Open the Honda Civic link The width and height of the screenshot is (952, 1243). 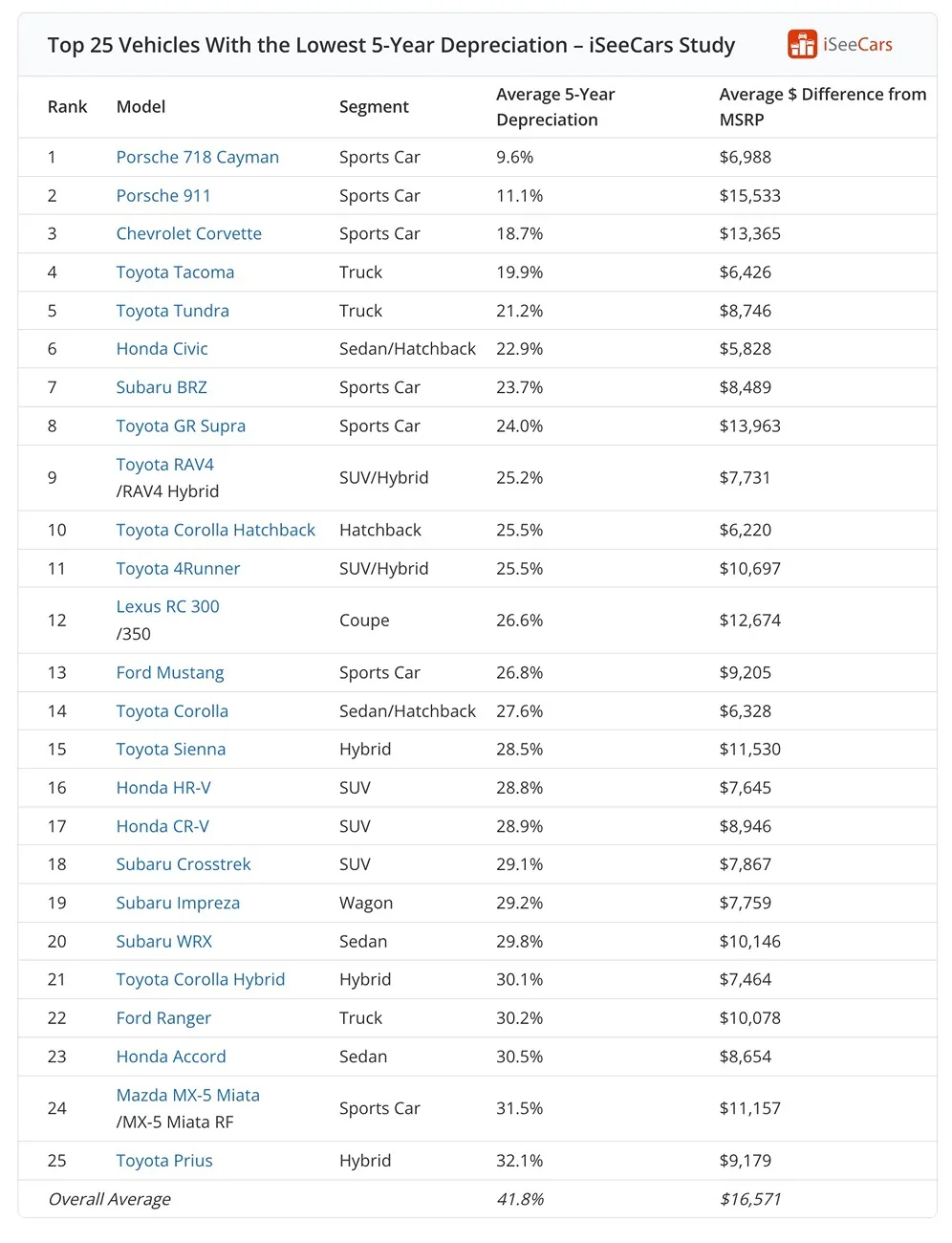(162, 349)
